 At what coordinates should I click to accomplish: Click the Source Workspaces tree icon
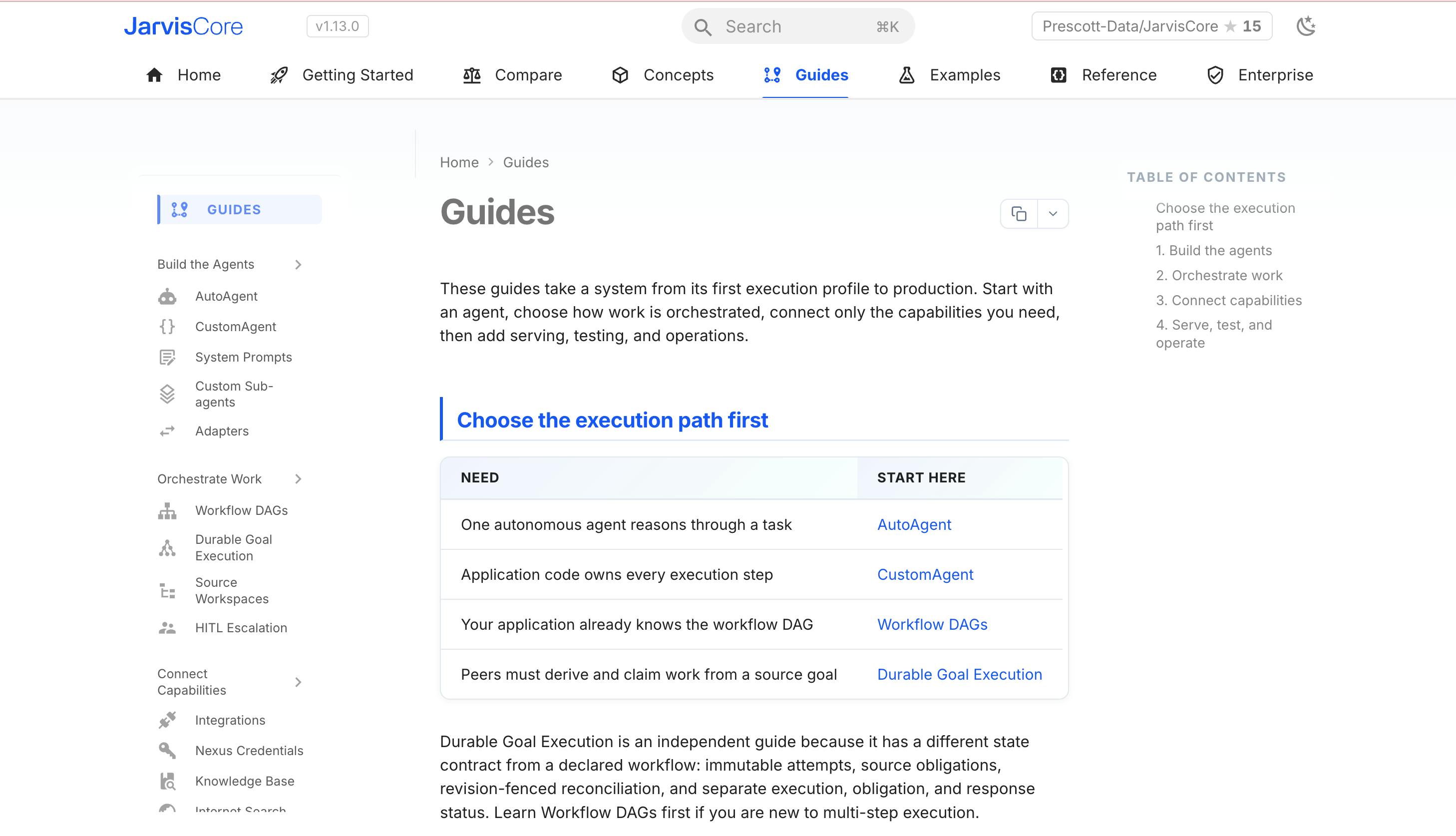click(167, 591)
